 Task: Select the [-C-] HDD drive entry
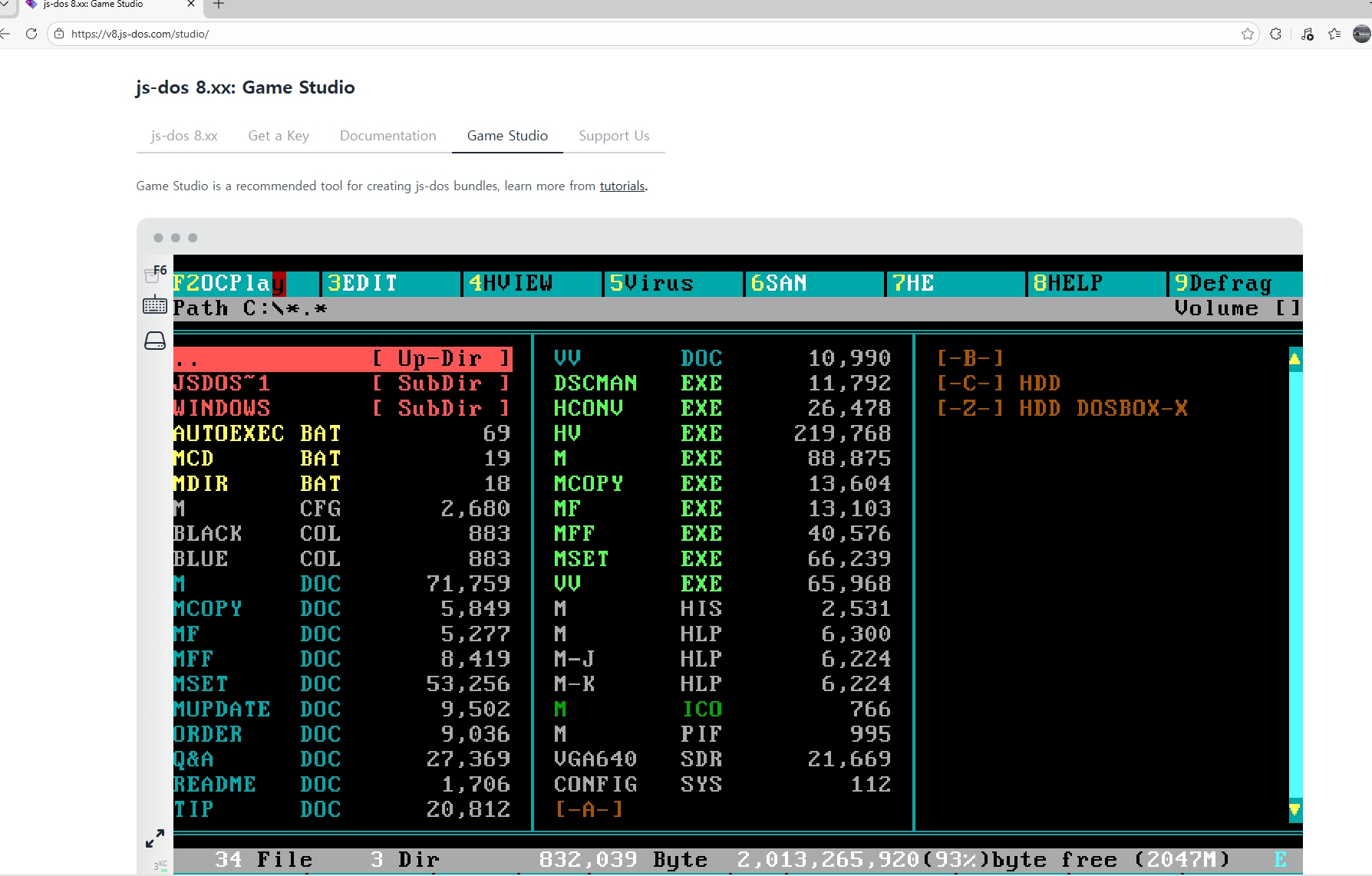(998, 384)
